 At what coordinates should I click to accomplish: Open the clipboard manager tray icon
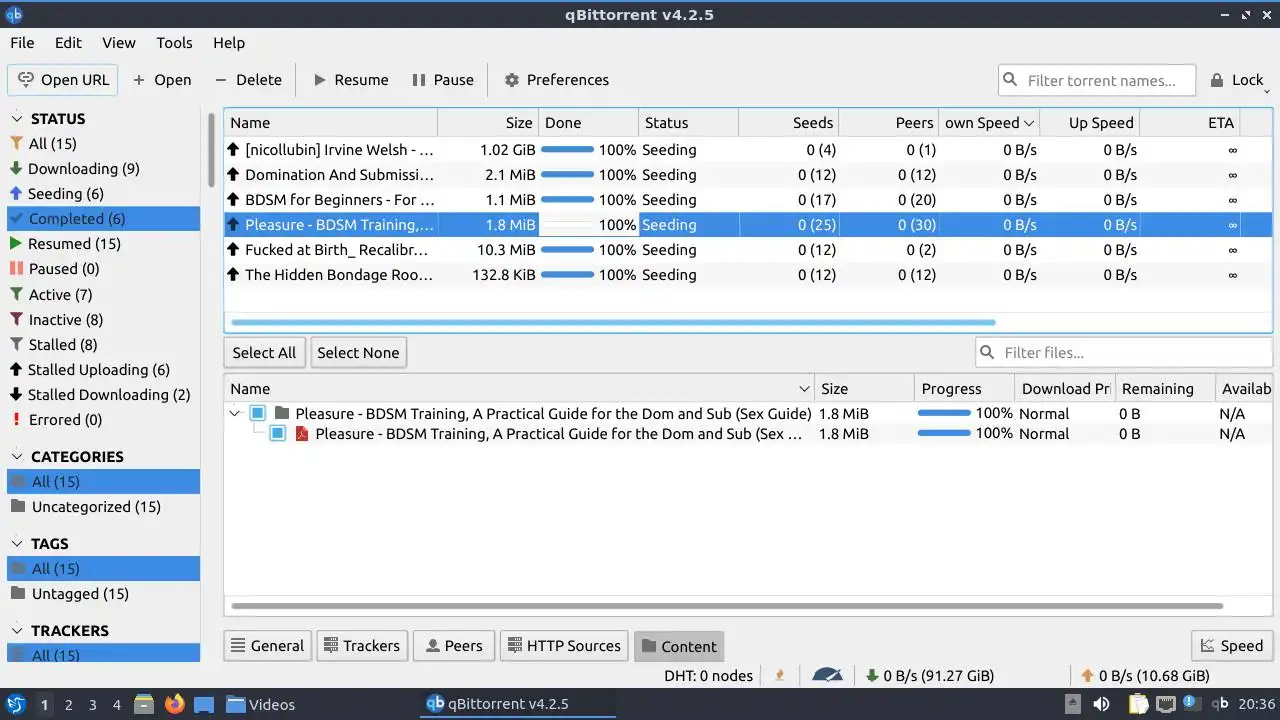pos(1137,704)
